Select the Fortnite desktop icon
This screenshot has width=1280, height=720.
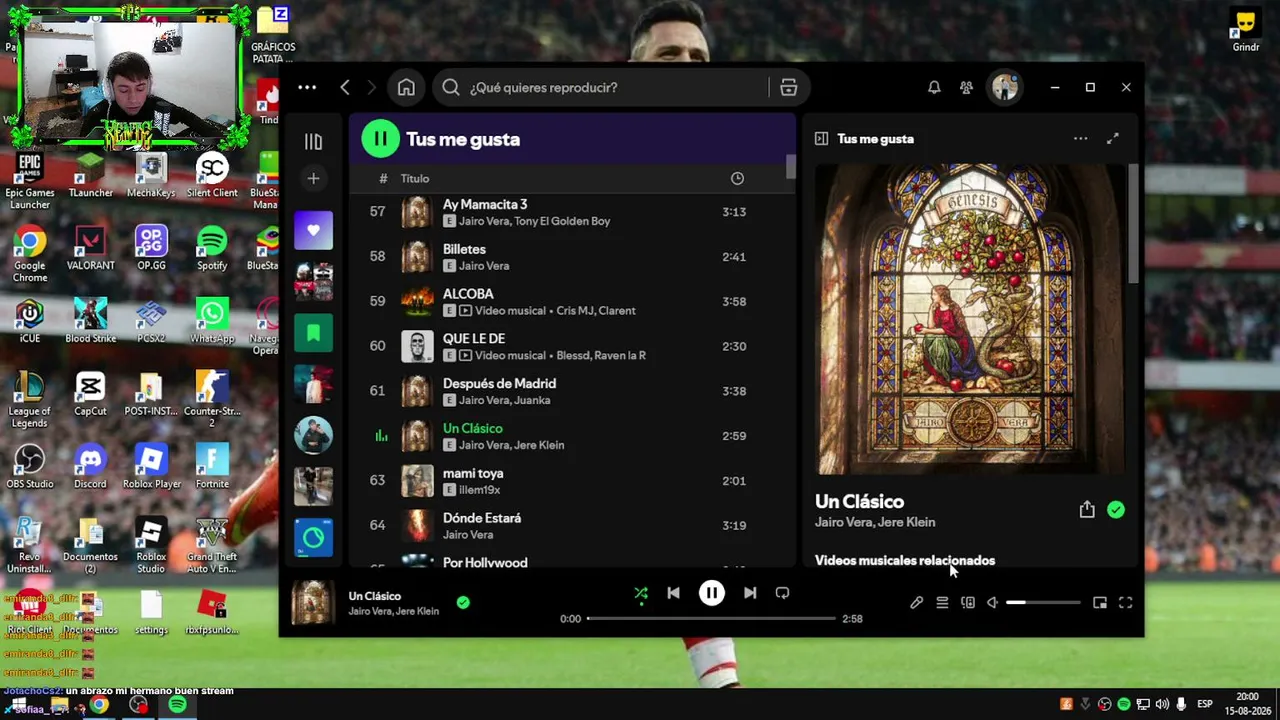pos(212,467)
